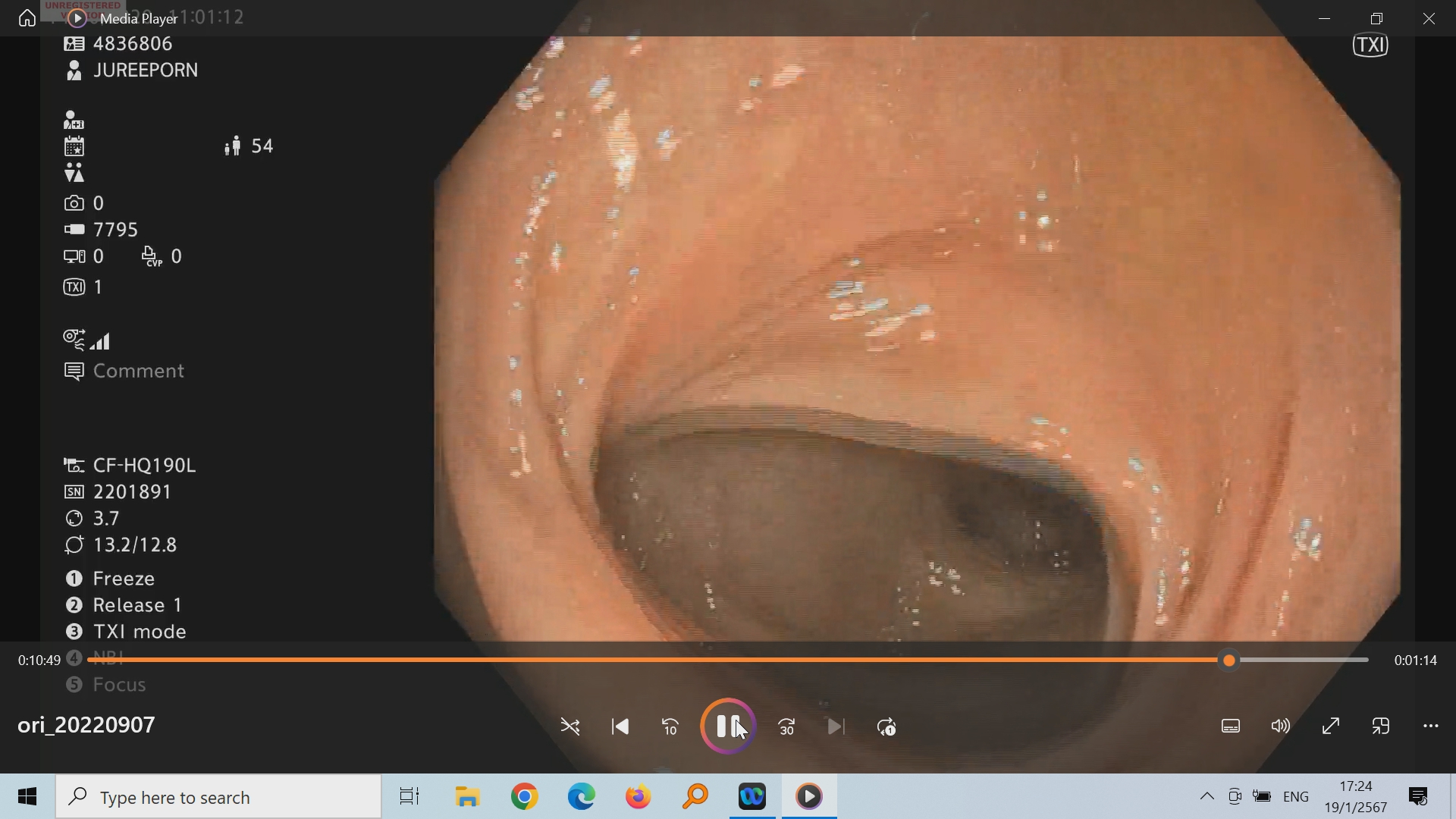The width and height of the screenshot is (1456, 819).
Task: Open the volume control
Action: tap(1281, 726)
